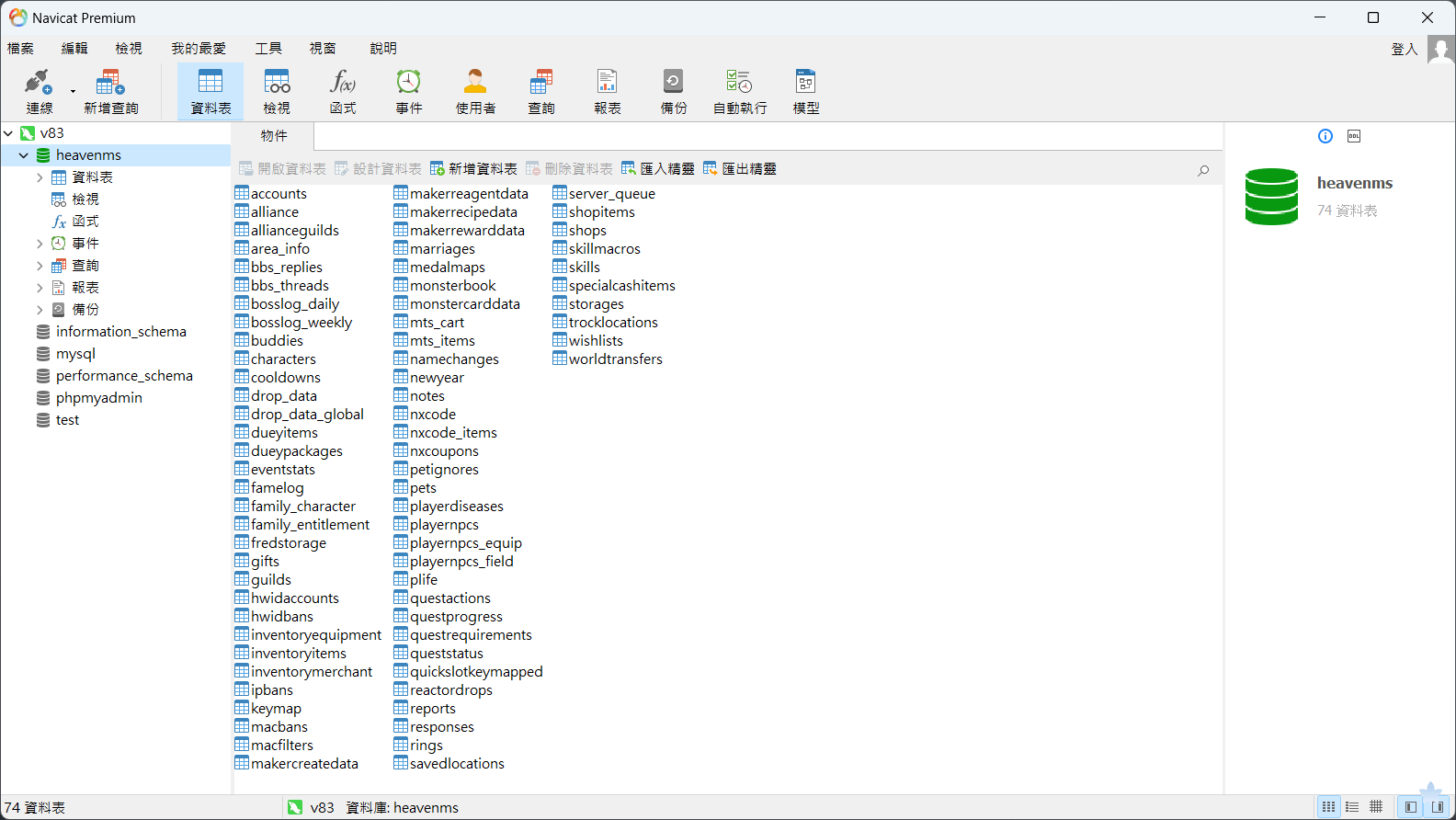Open the 自動執行 (Automation) toolbar icon

[x=740, y=91]
